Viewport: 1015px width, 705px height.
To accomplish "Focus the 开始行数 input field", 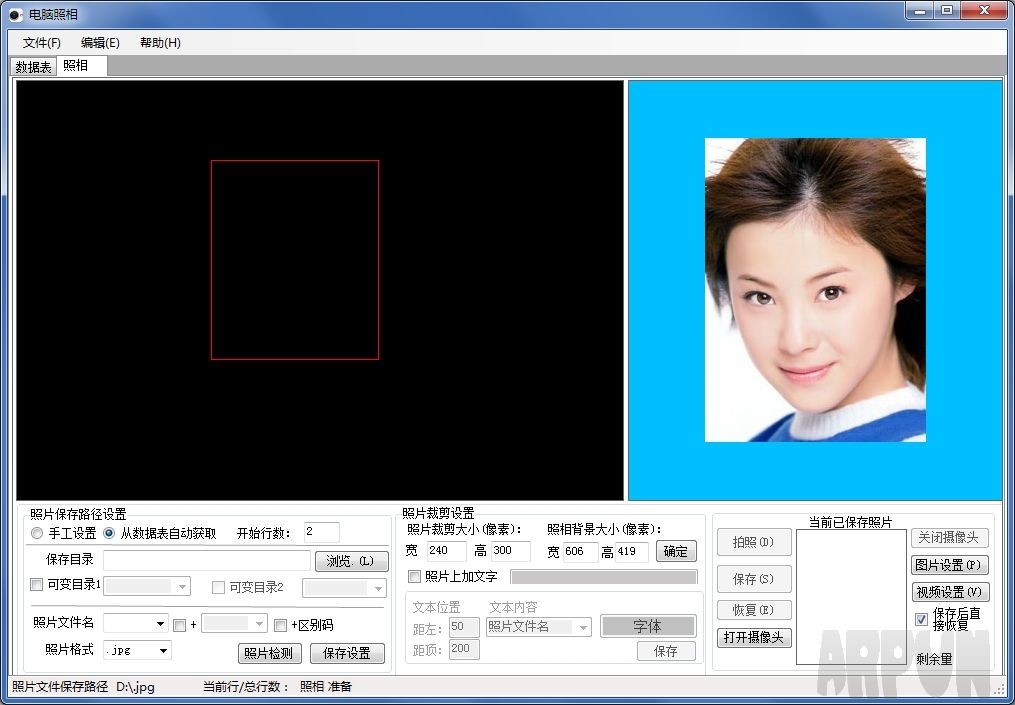I will [x=322, y=532].
